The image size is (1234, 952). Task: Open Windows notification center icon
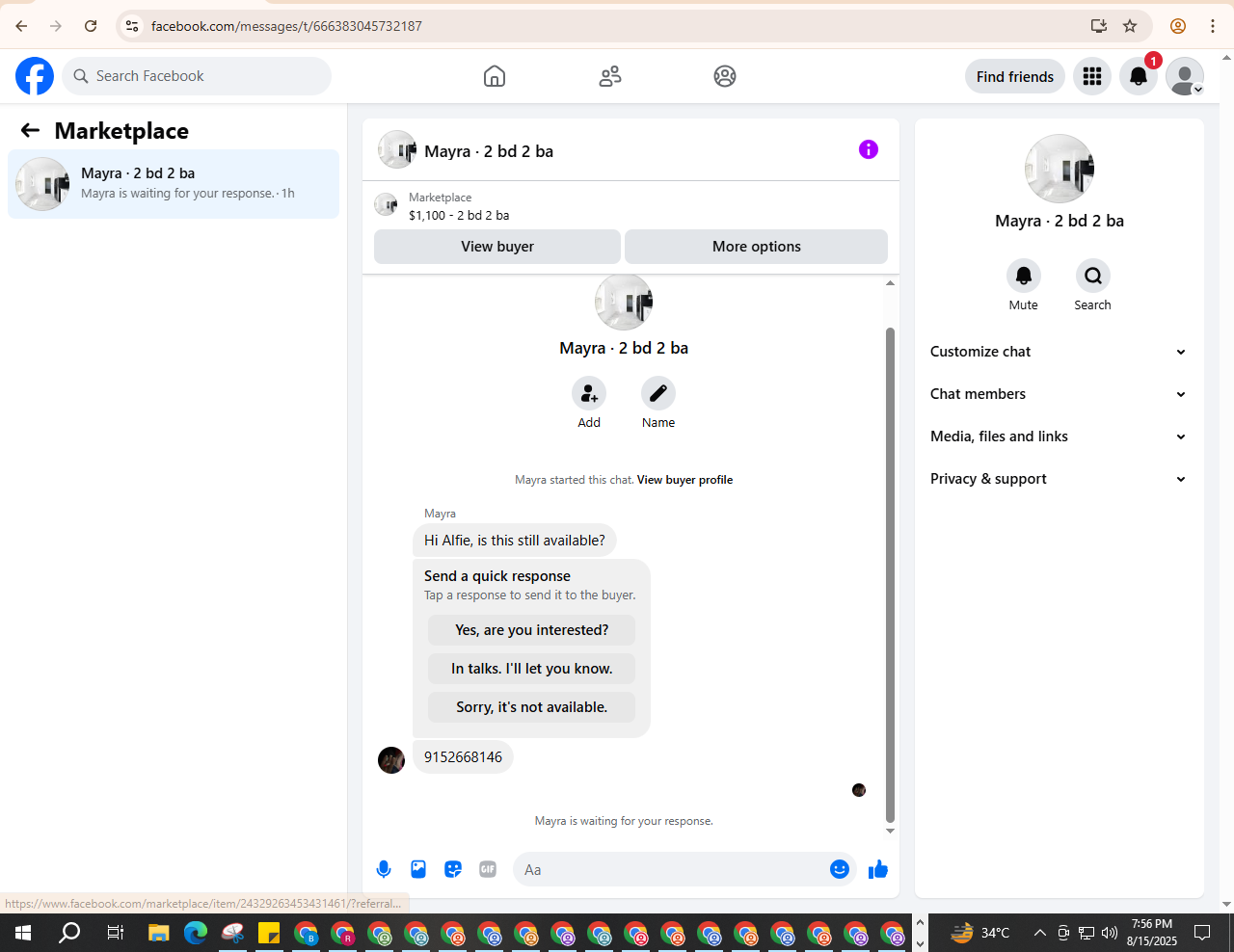pos(1202,933)
